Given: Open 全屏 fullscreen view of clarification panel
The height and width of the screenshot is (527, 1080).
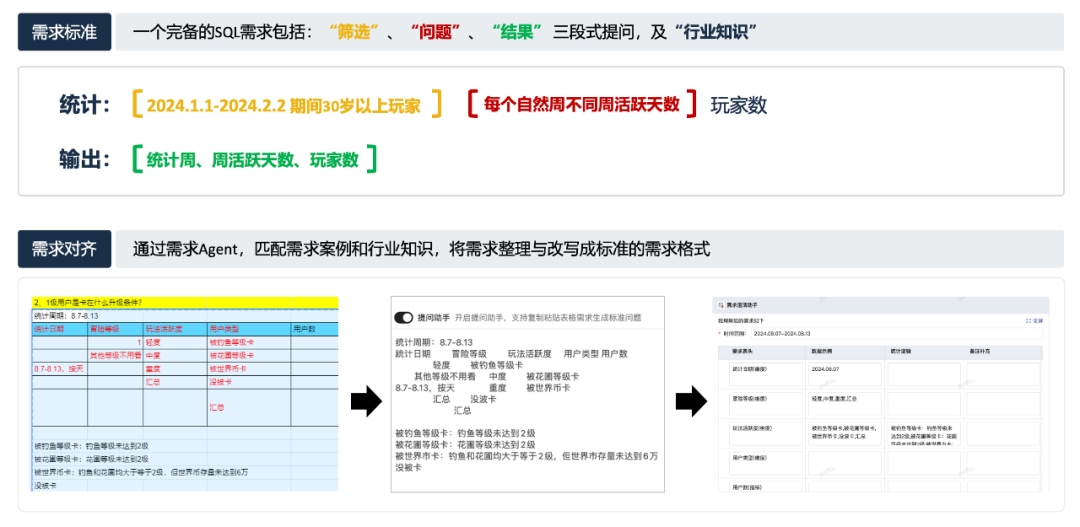Looking at the screenshot, I should tap(1035, 321).
